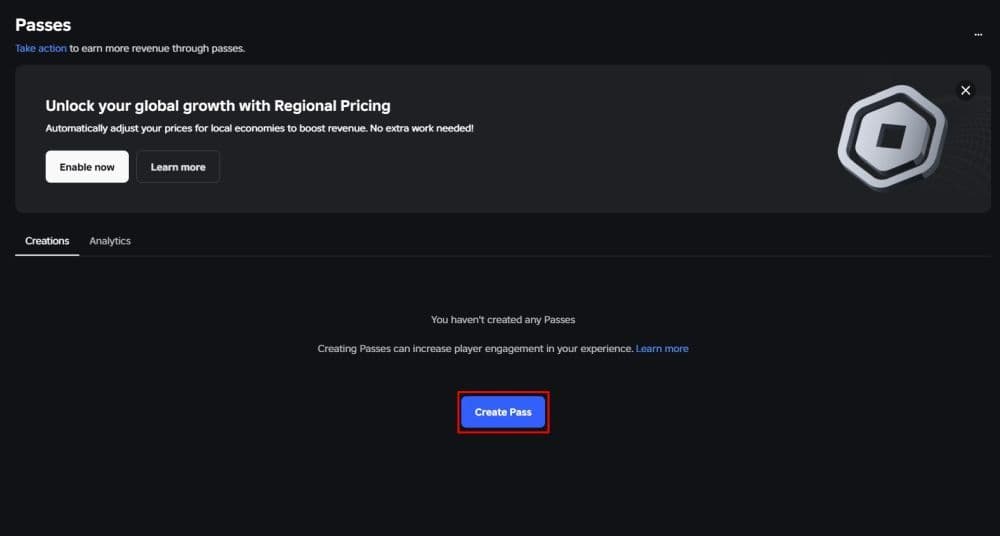Click Enable now for Regional Pricing
Screen dimensions: 1000x536
87,167
